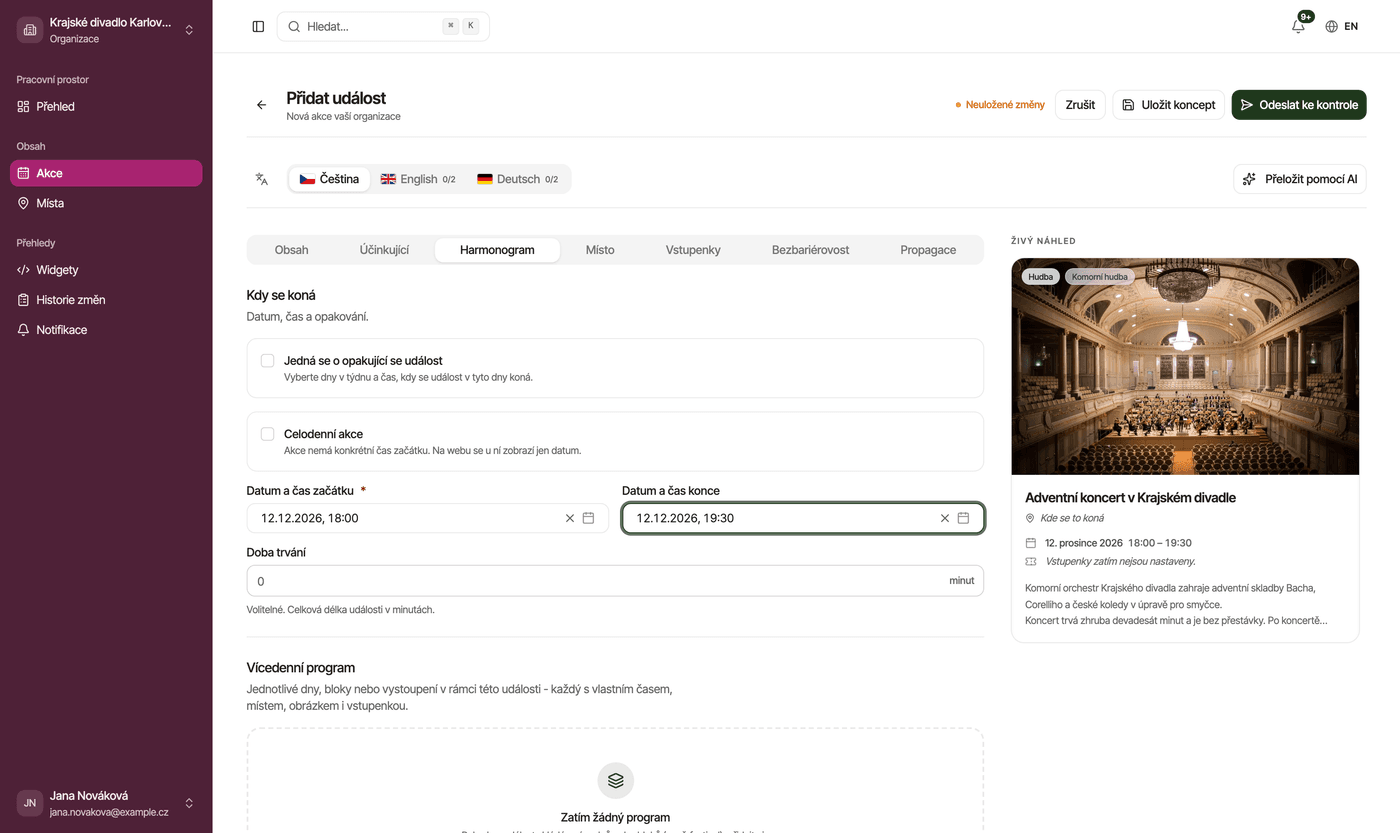Open Historie změn in the sidebar
The height and width of the screenshot is (833, 1400).
click(106, 300)
